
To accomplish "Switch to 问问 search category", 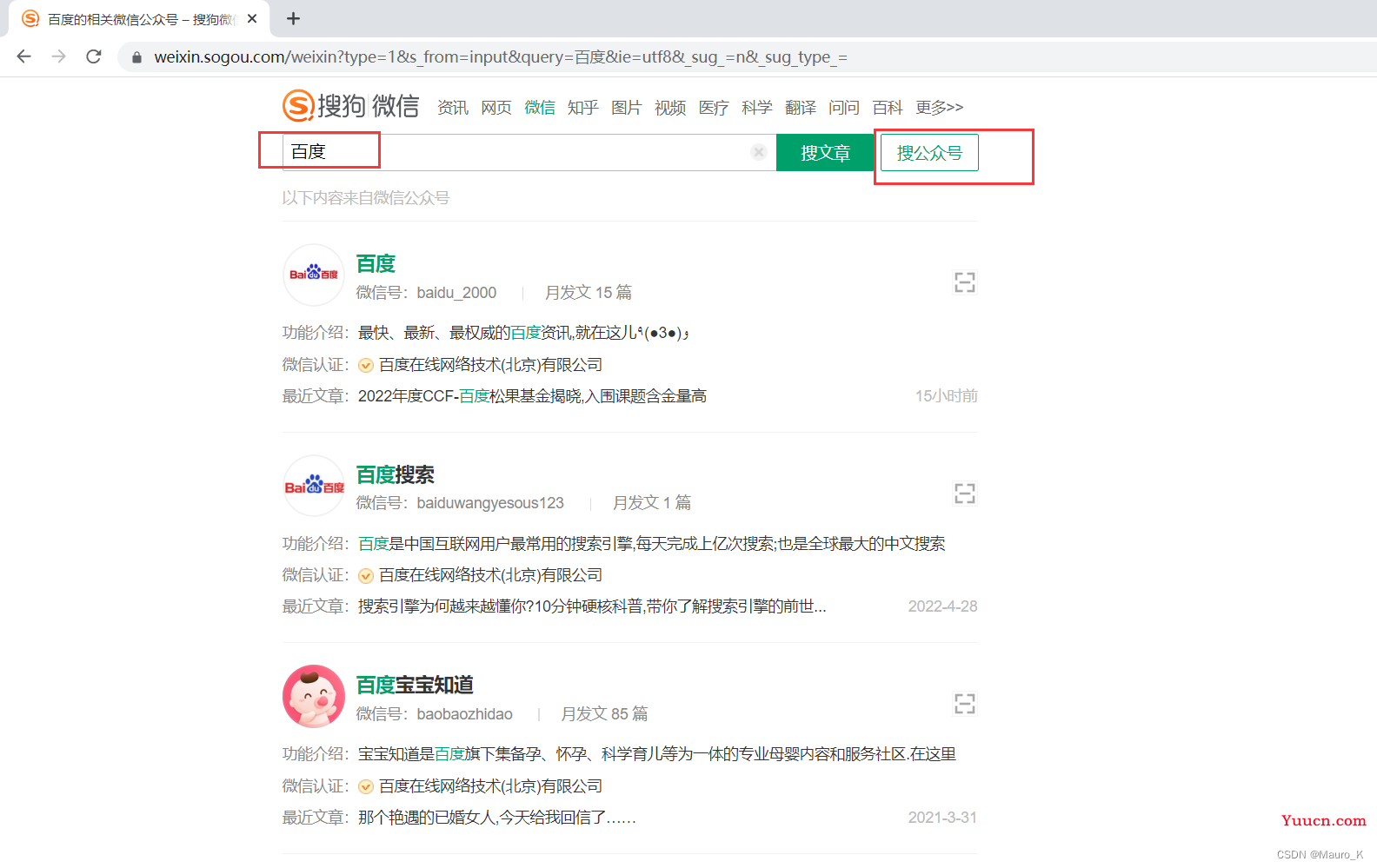I will (844, 107).
